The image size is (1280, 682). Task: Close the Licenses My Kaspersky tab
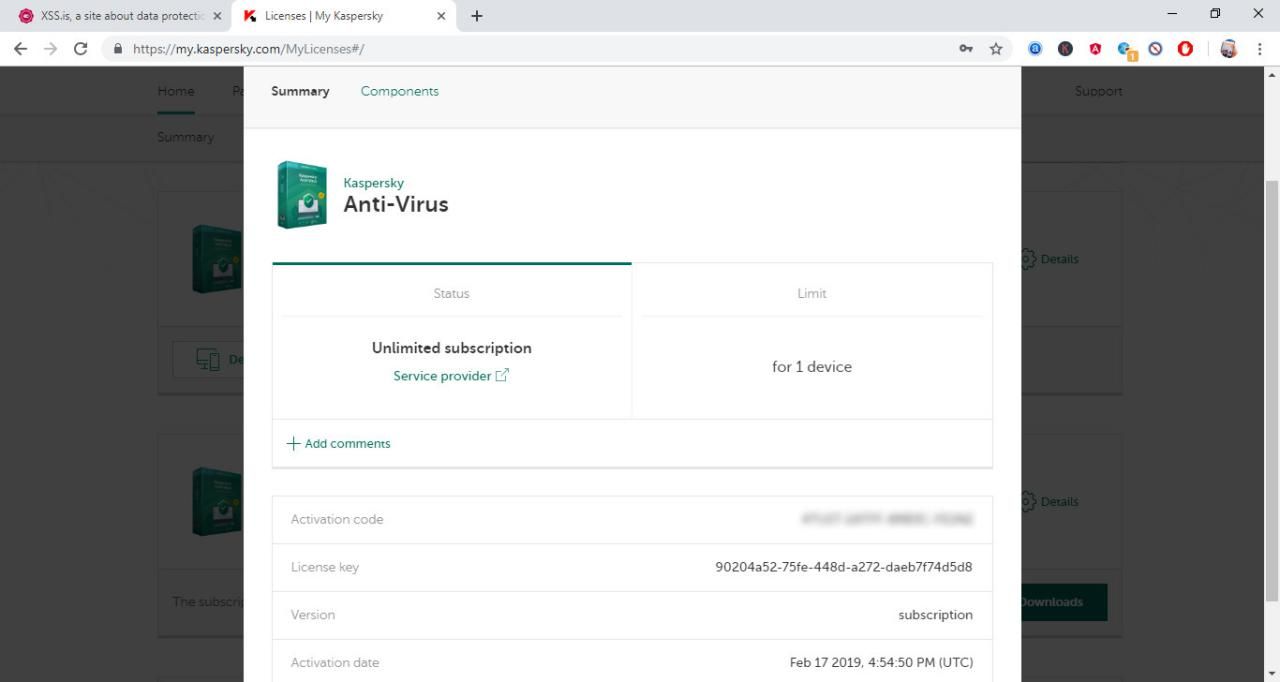tap(441, 16)
